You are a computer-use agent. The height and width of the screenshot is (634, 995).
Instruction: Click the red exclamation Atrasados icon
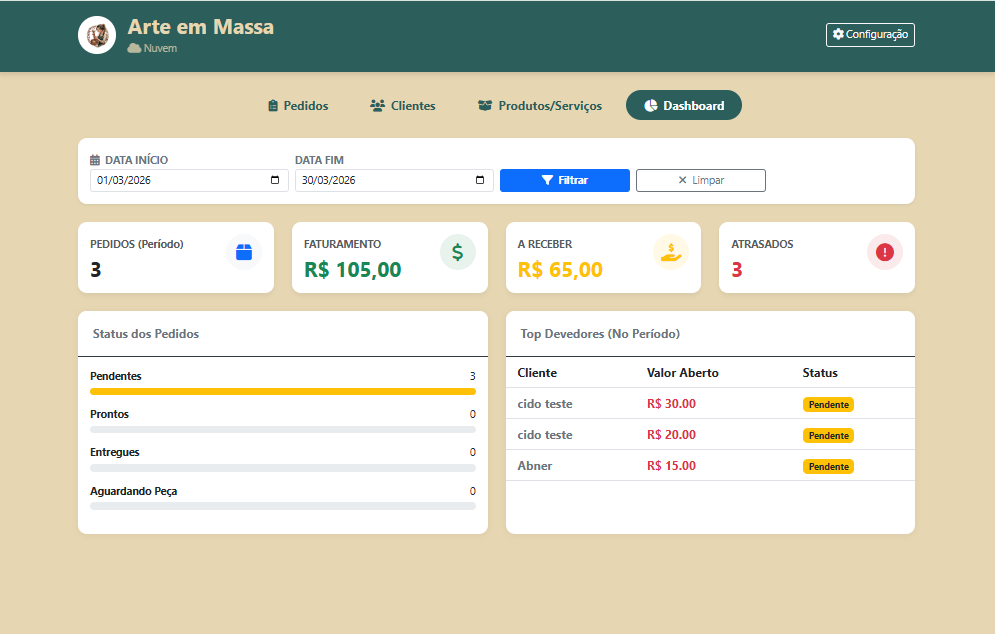pos(884,252)
